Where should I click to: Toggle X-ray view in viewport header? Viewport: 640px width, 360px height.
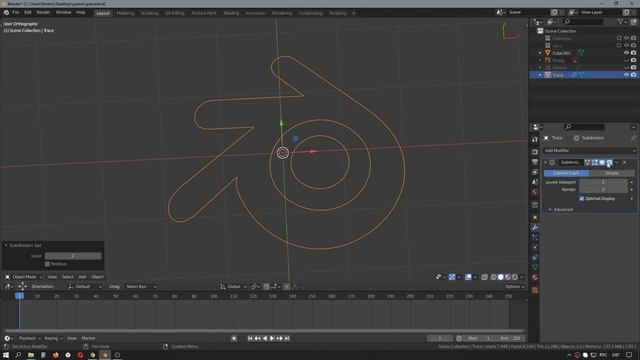coord(484,277)
